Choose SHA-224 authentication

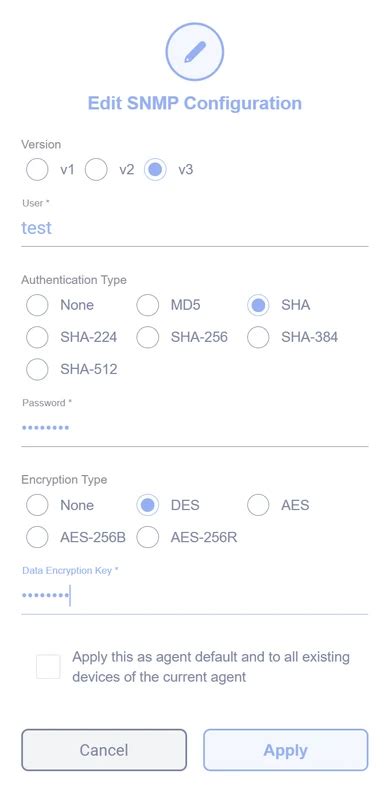click(x=37, y=337)
